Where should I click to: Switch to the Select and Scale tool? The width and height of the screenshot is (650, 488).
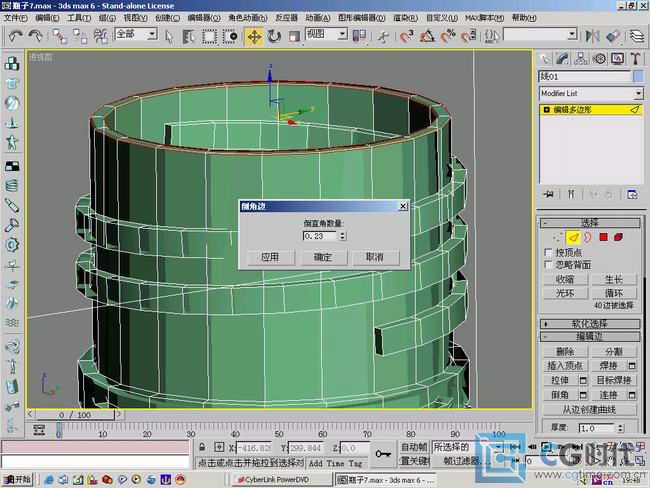point(294,36)
